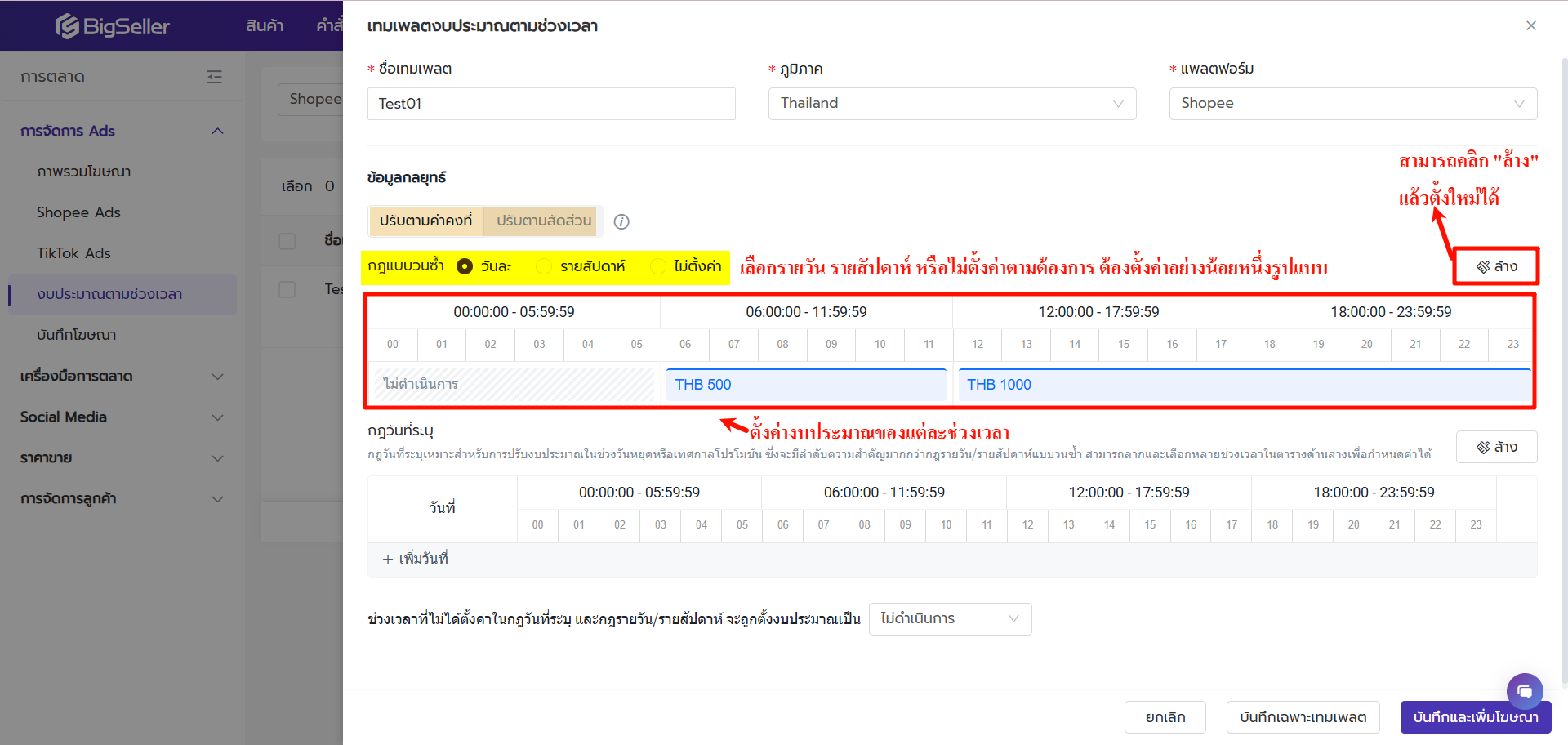Click the THB 500 budget bar
Screen dimensions: 1568x745
click(805, 385)
